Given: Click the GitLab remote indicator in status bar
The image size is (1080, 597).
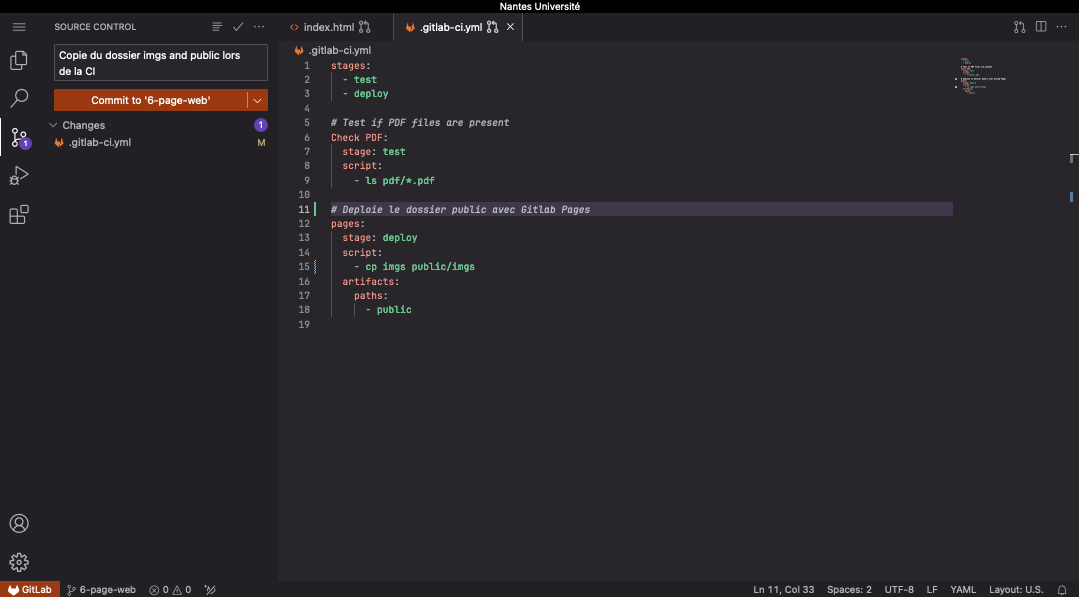Looking at the screenshot, I should pyautogui.click(x=30, y=589).
